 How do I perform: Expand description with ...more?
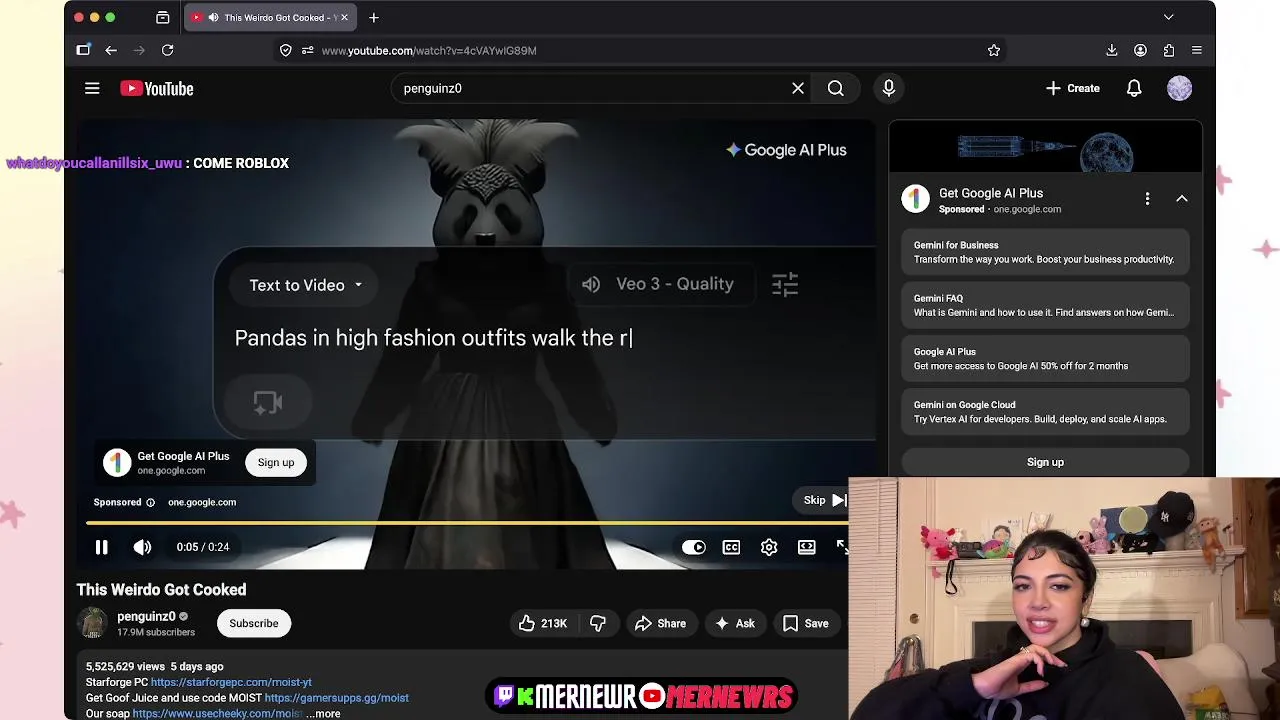pyautogui.click(x=324, y=714)
